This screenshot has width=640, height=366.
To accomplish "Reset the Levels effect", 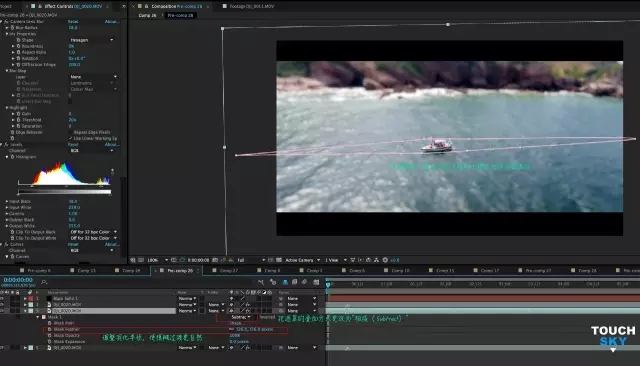I will pyautogui.click(x=73, y=144).
